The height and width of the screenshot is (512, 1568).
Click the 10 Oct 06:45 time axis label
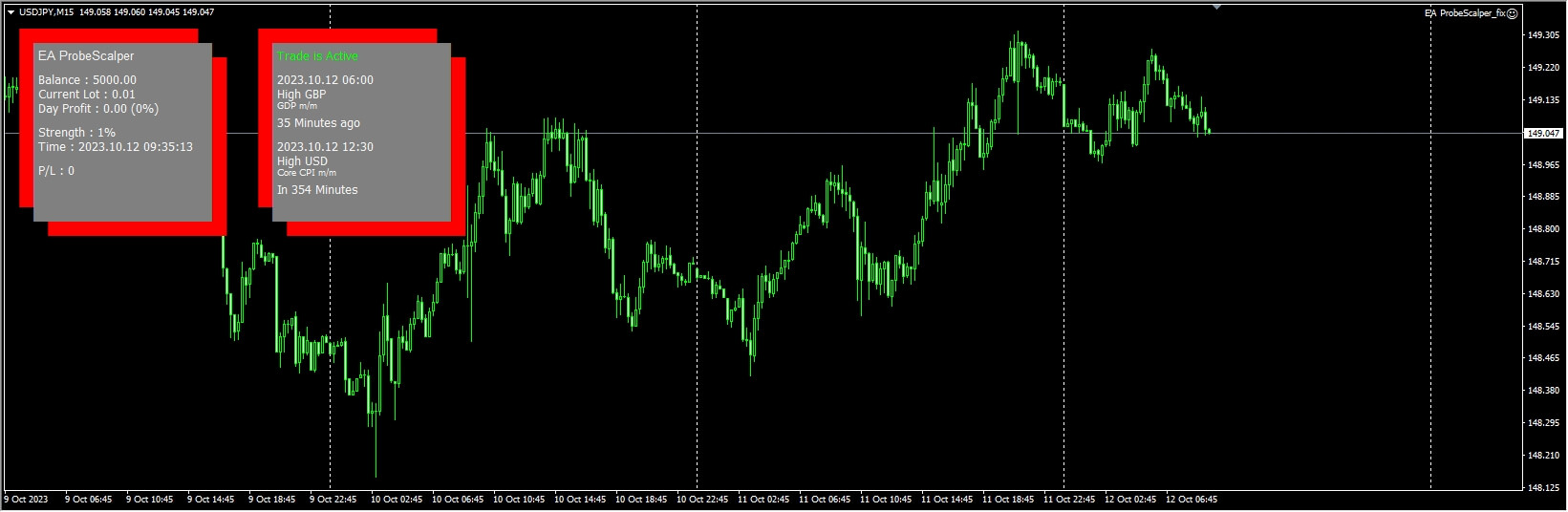[458, 500]
